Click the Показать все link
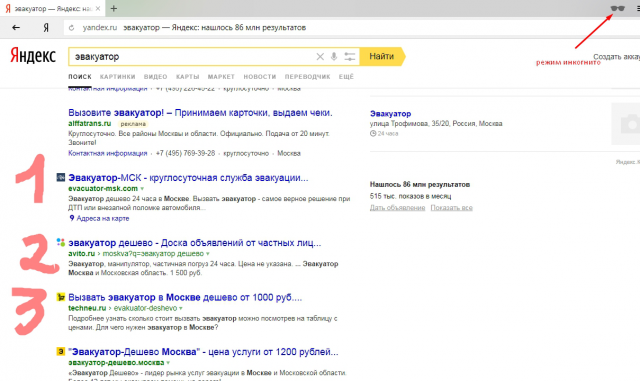The image size is (640, 381). (x=451, y=207)
